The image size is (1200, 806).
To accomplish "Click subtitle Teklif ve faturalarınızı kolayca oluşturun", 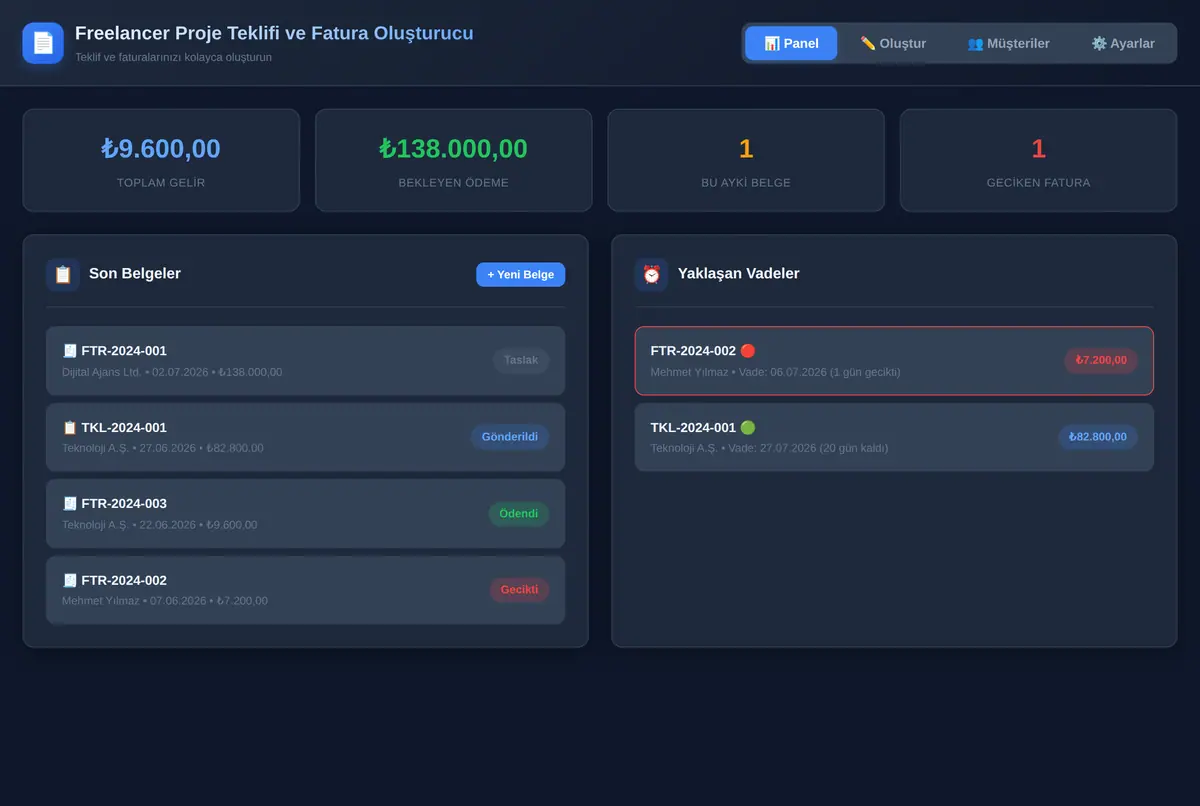I will [173, 57].
